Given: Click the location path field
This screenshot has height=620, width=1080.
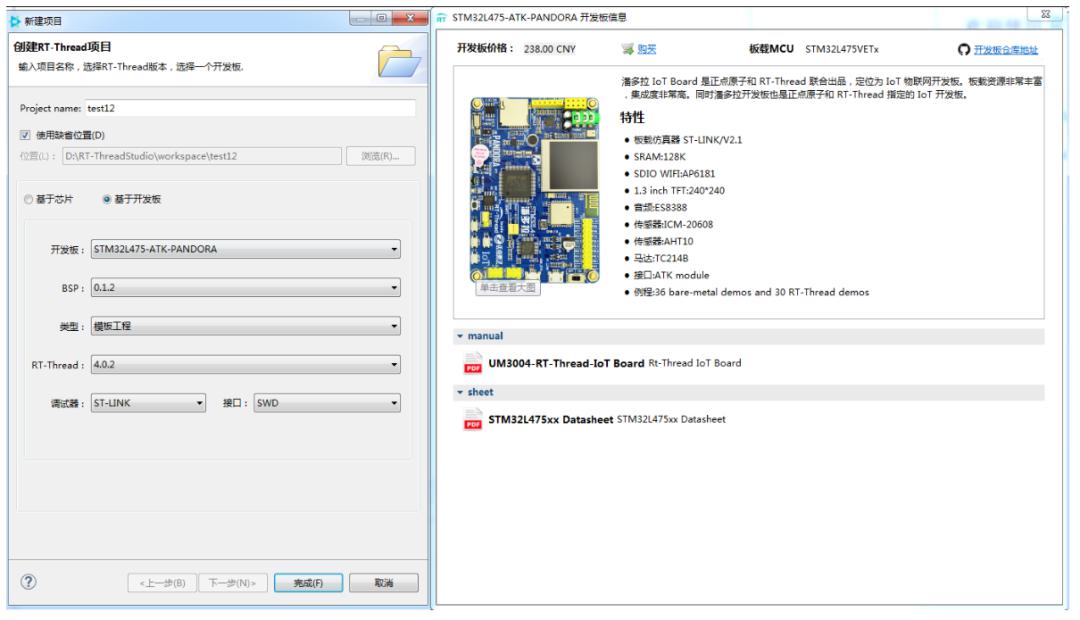Looking at the screenshot, I should pyautogui.click(x=202, y=156).
